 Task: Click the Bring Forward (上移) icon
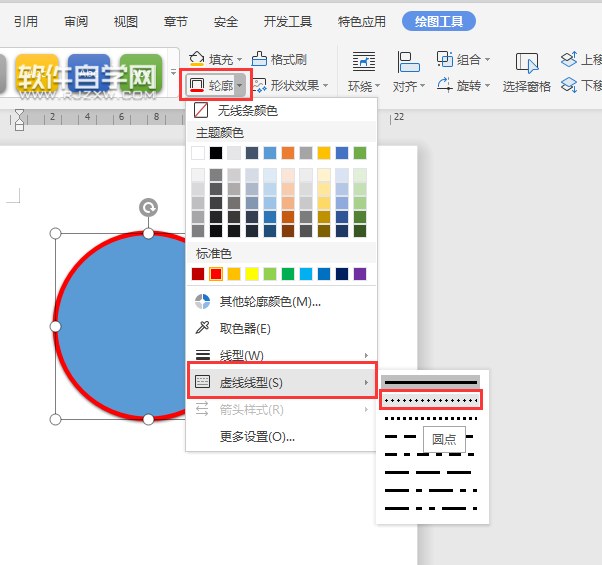click(569, 59)
